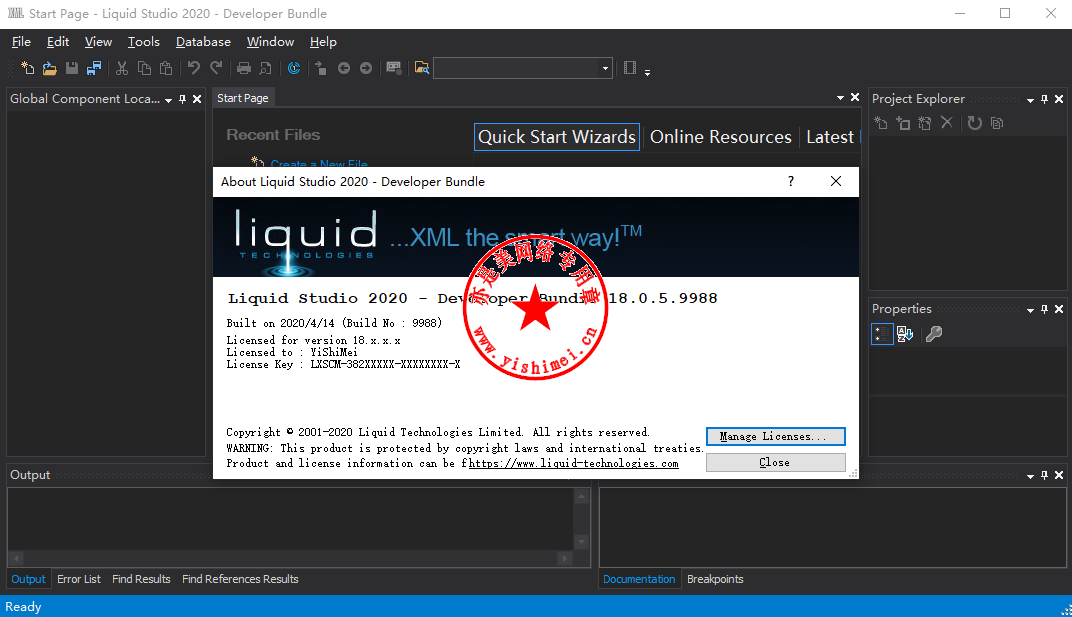
Task: Toggle Categorized view in Properties panel
Action: pyautogui.click(x=882, y=334)
